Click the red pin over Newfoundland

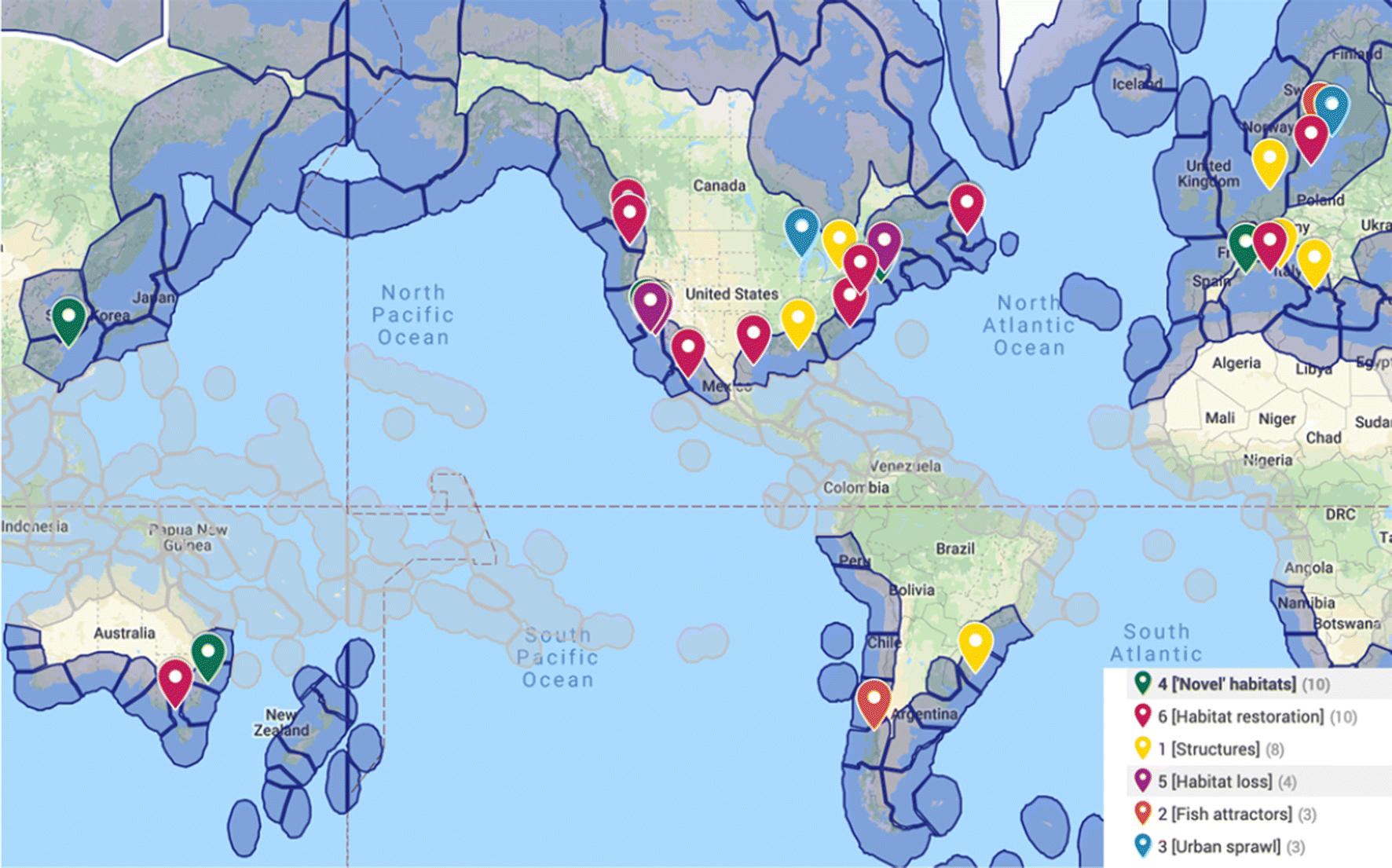click(x=967, y=208)
